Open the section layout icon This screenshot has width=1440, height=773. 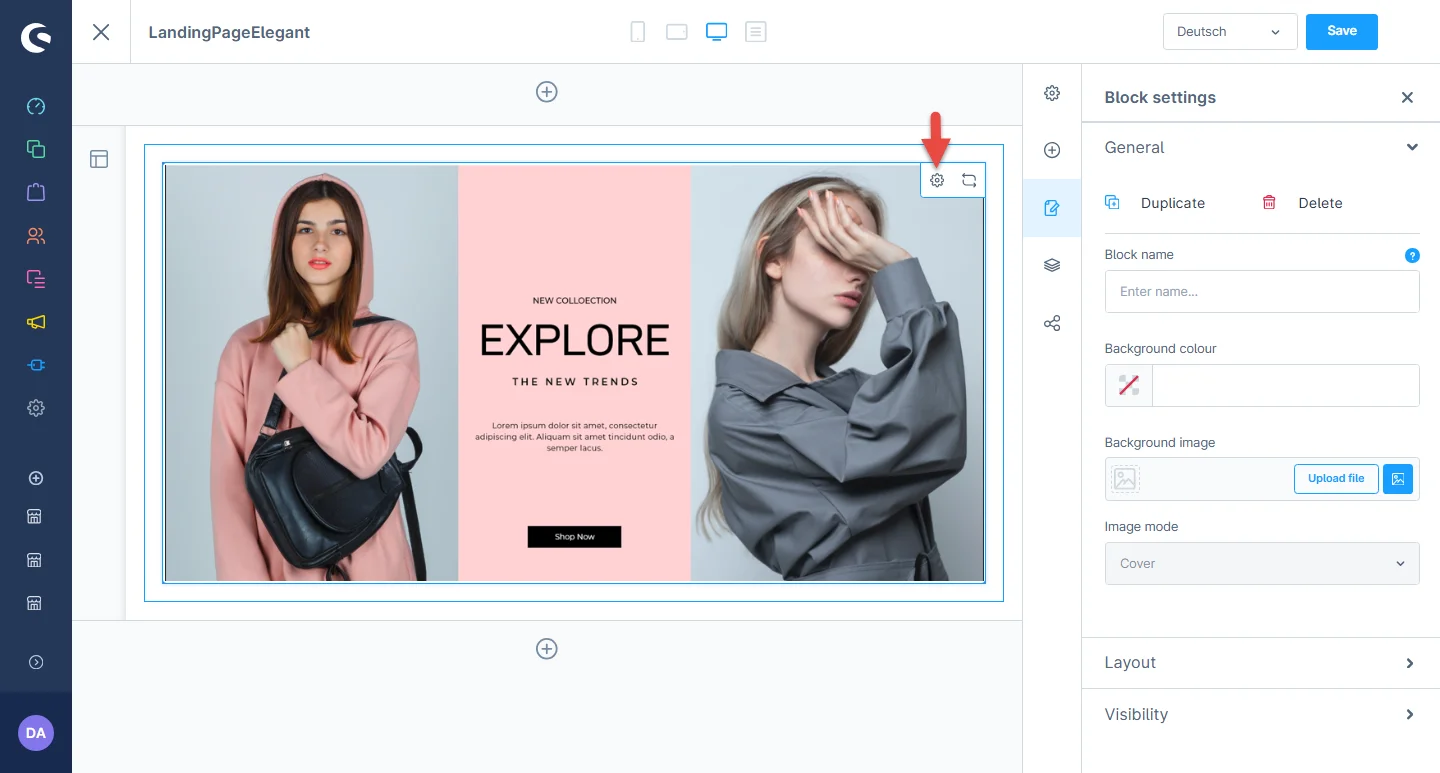(x=99, y=159)
